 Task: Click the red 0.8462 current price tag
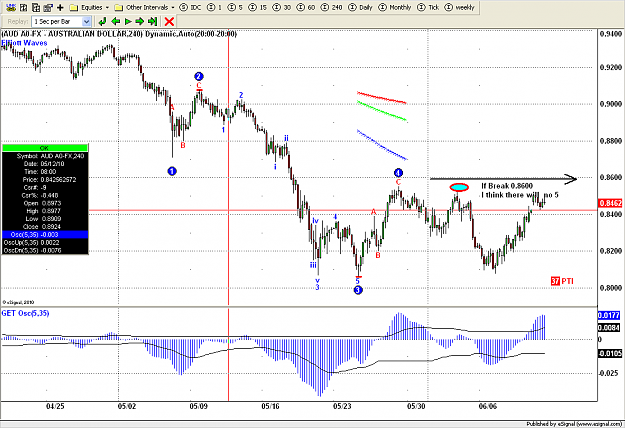click(610, 203)
